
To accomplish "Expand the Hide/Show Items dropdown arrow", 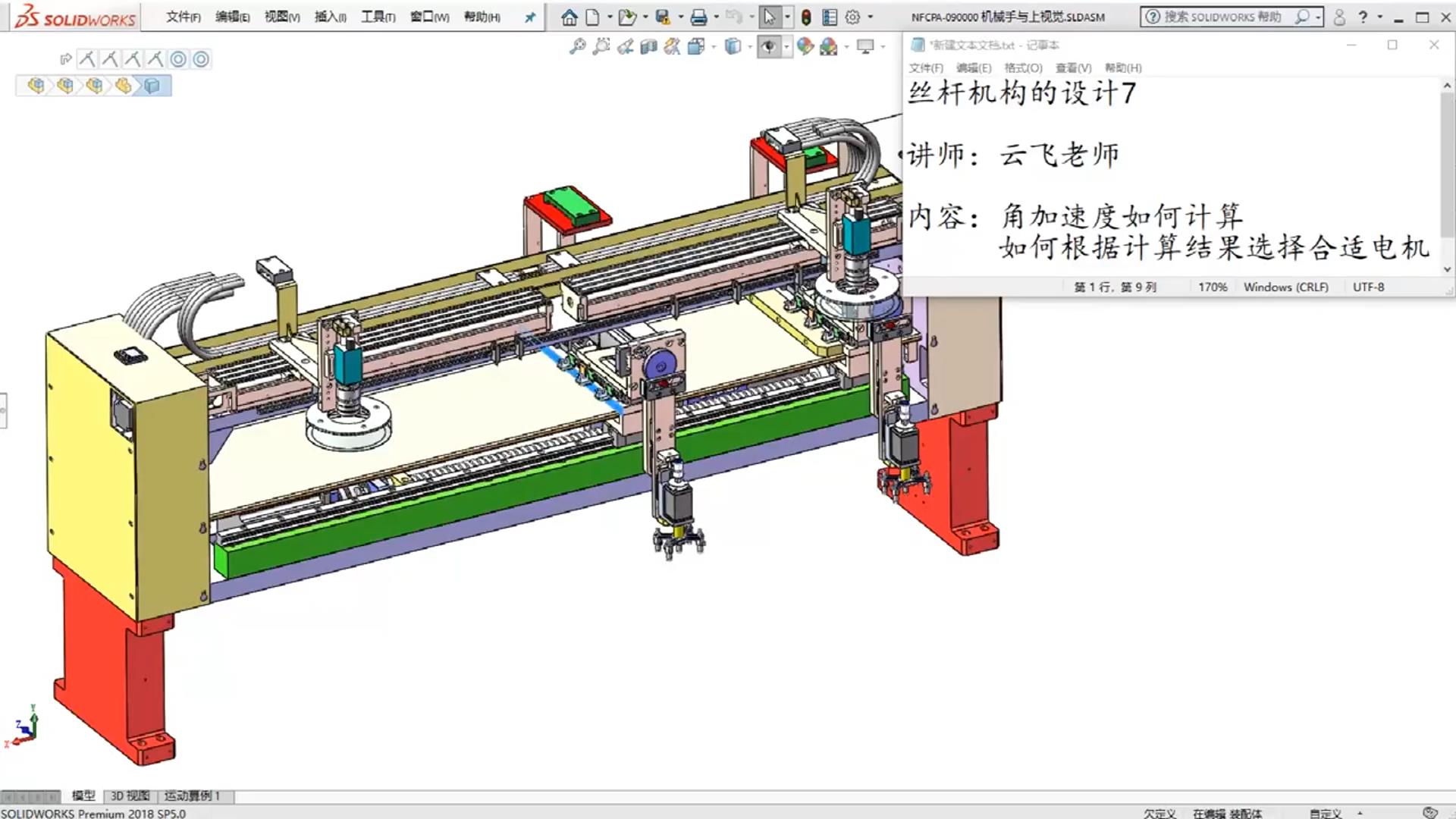I will 786,46.
